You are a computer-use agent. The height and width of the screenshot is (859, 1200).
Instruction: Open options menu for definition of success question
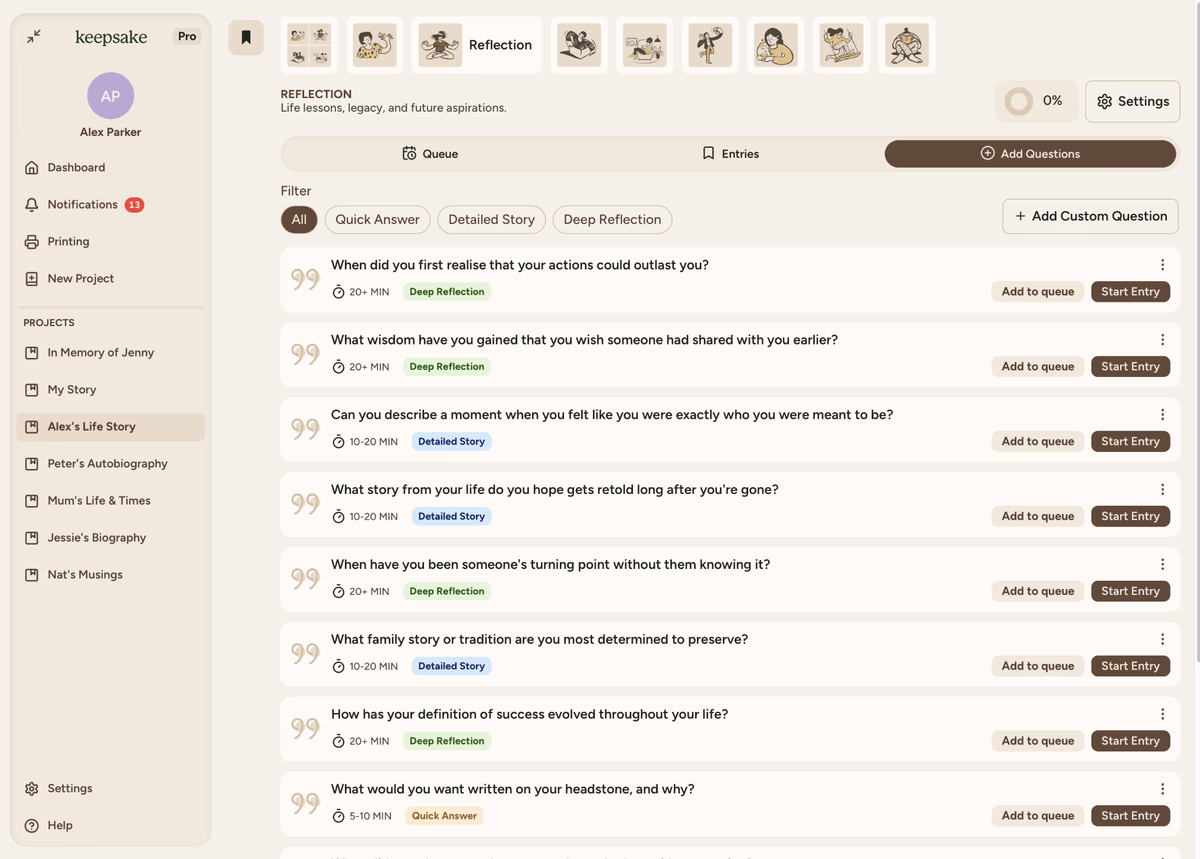pyautogui.click(x=1162, y=714)
